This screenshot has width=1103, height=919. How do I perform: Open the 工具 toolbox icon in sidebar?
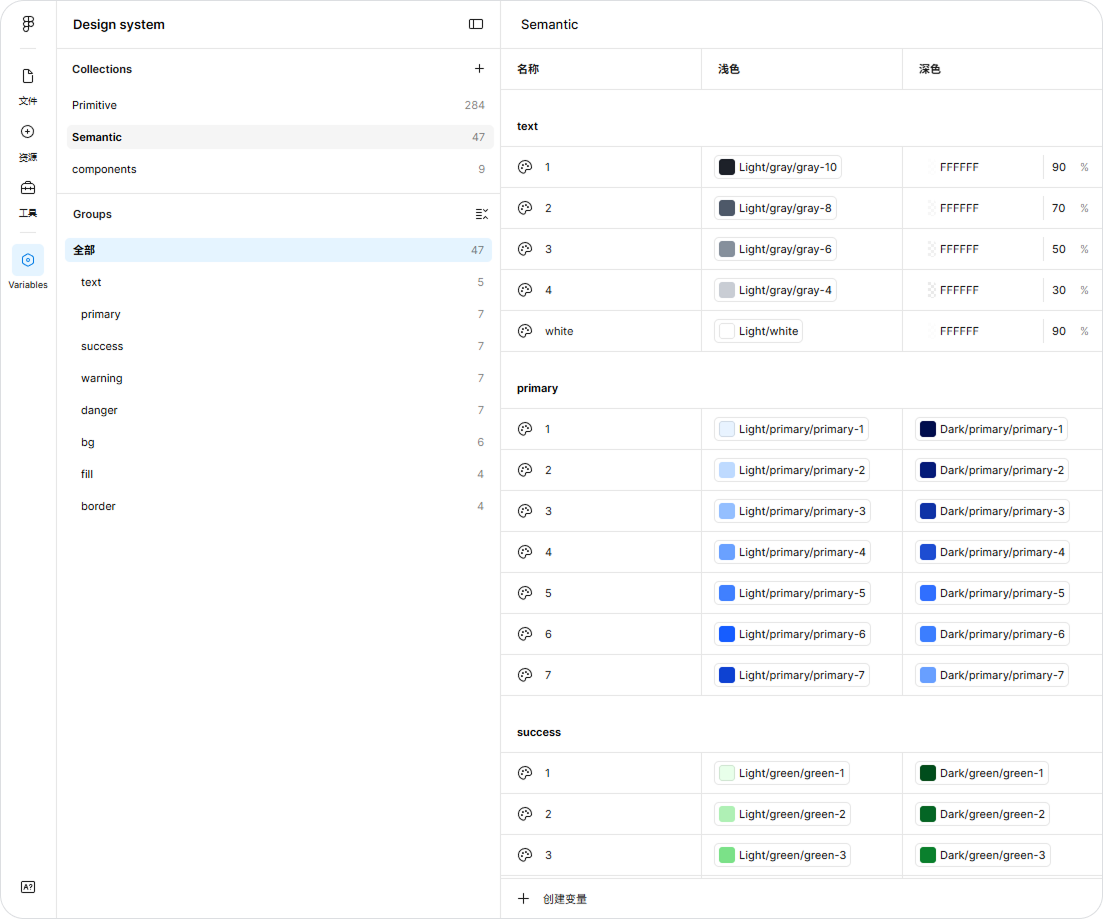click(x=28, y=188)
